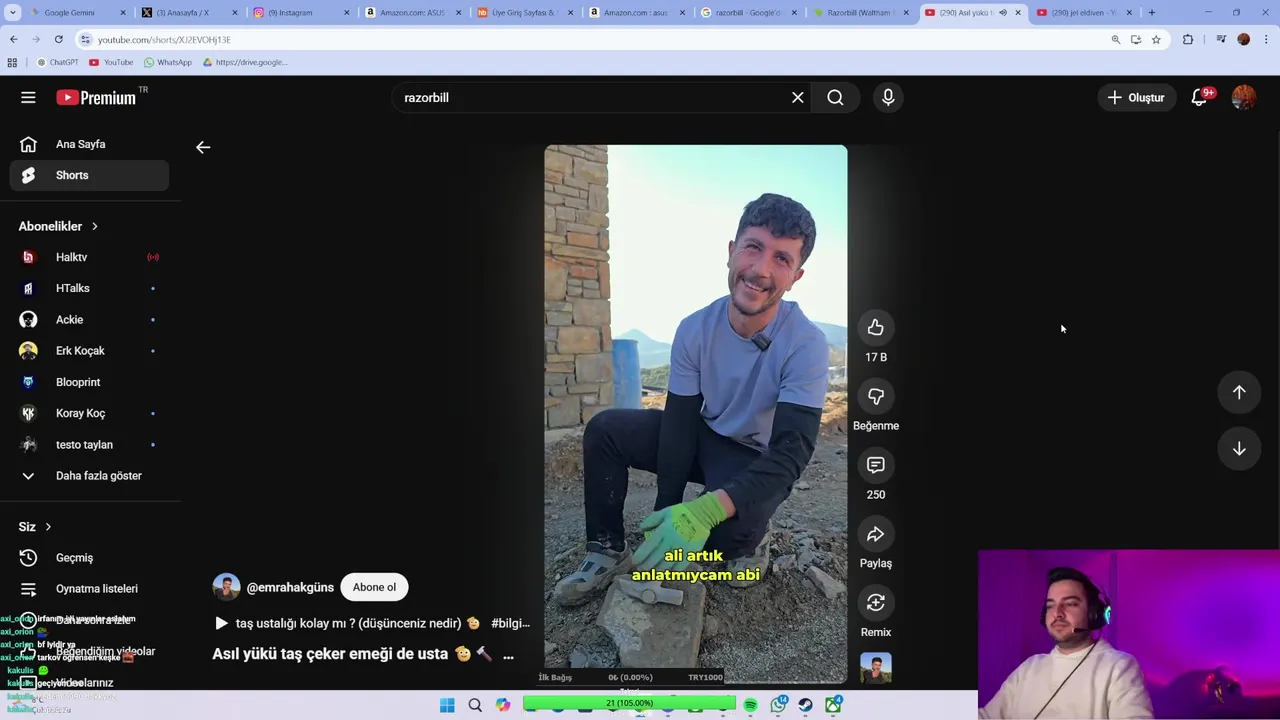Open the HTalks subscription
Image resolution: width=1280 pixels, height=720 pixels.
click(89, 288)
